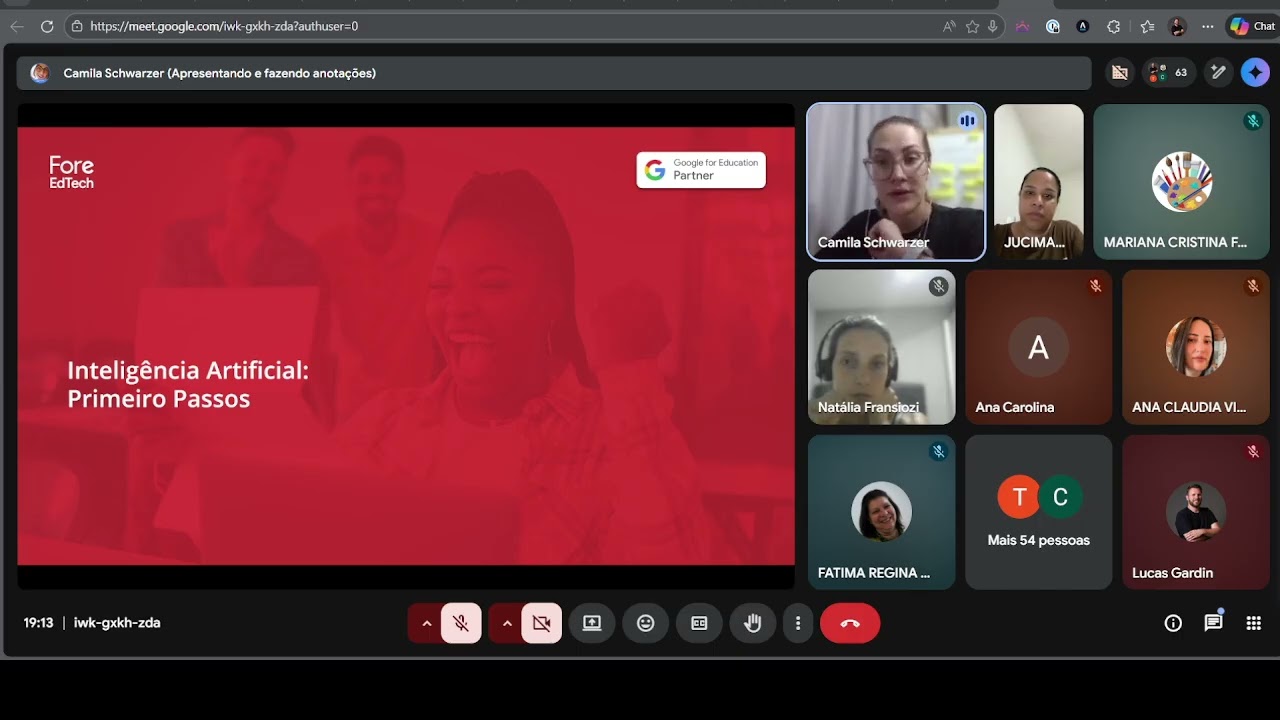The width and height of the screenshot is (1280, 720).
Task: Open the browser profile avatar
Action: pyautogui.click(x=1177, y=26)
